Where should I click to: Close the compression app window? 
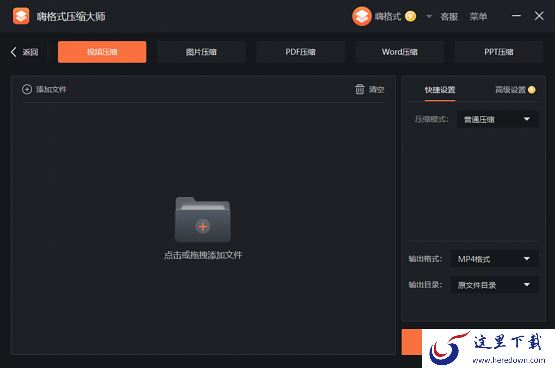(539, 16)
